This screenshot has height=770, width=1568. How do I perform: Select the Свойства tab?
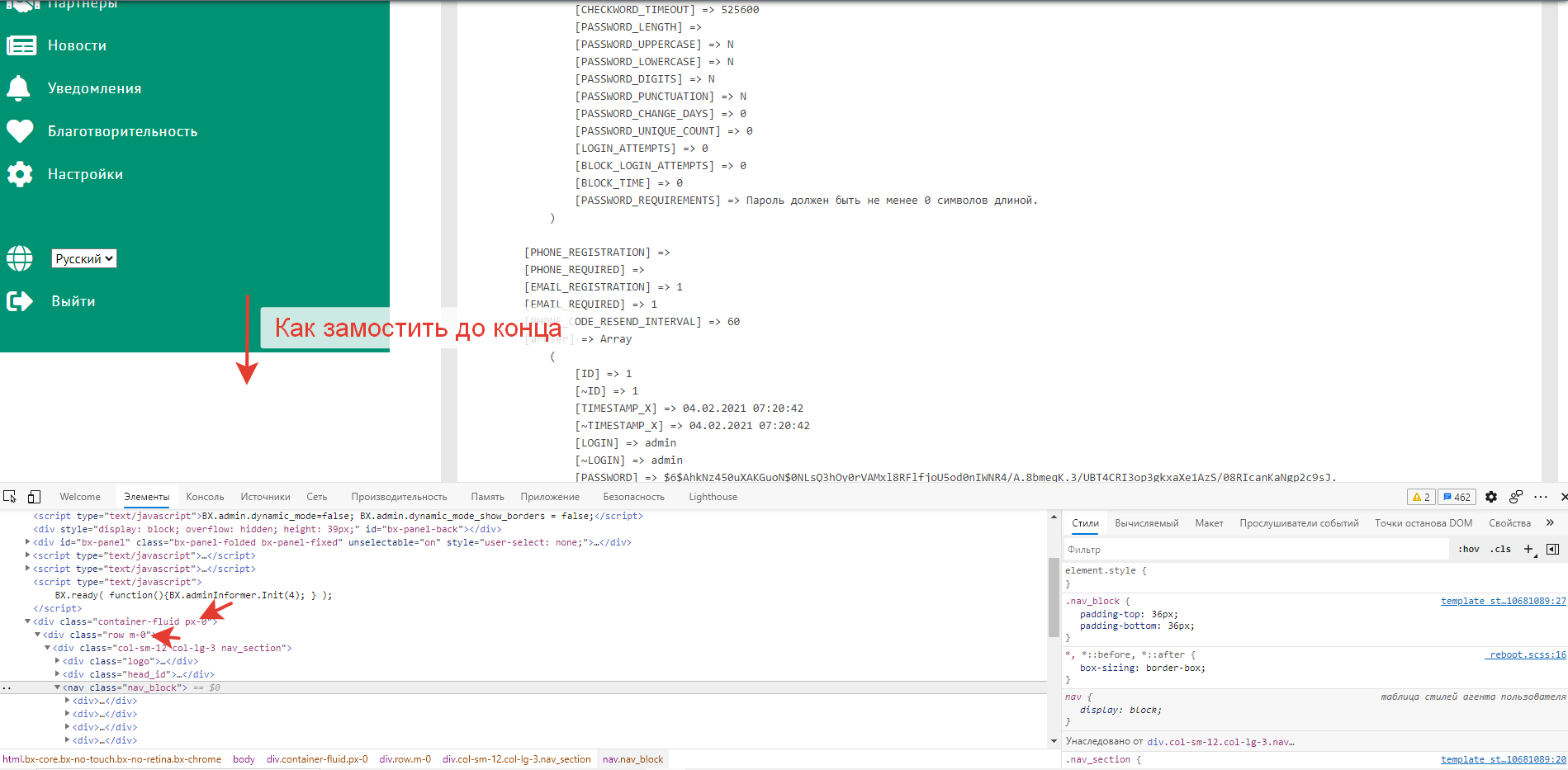1509,523
